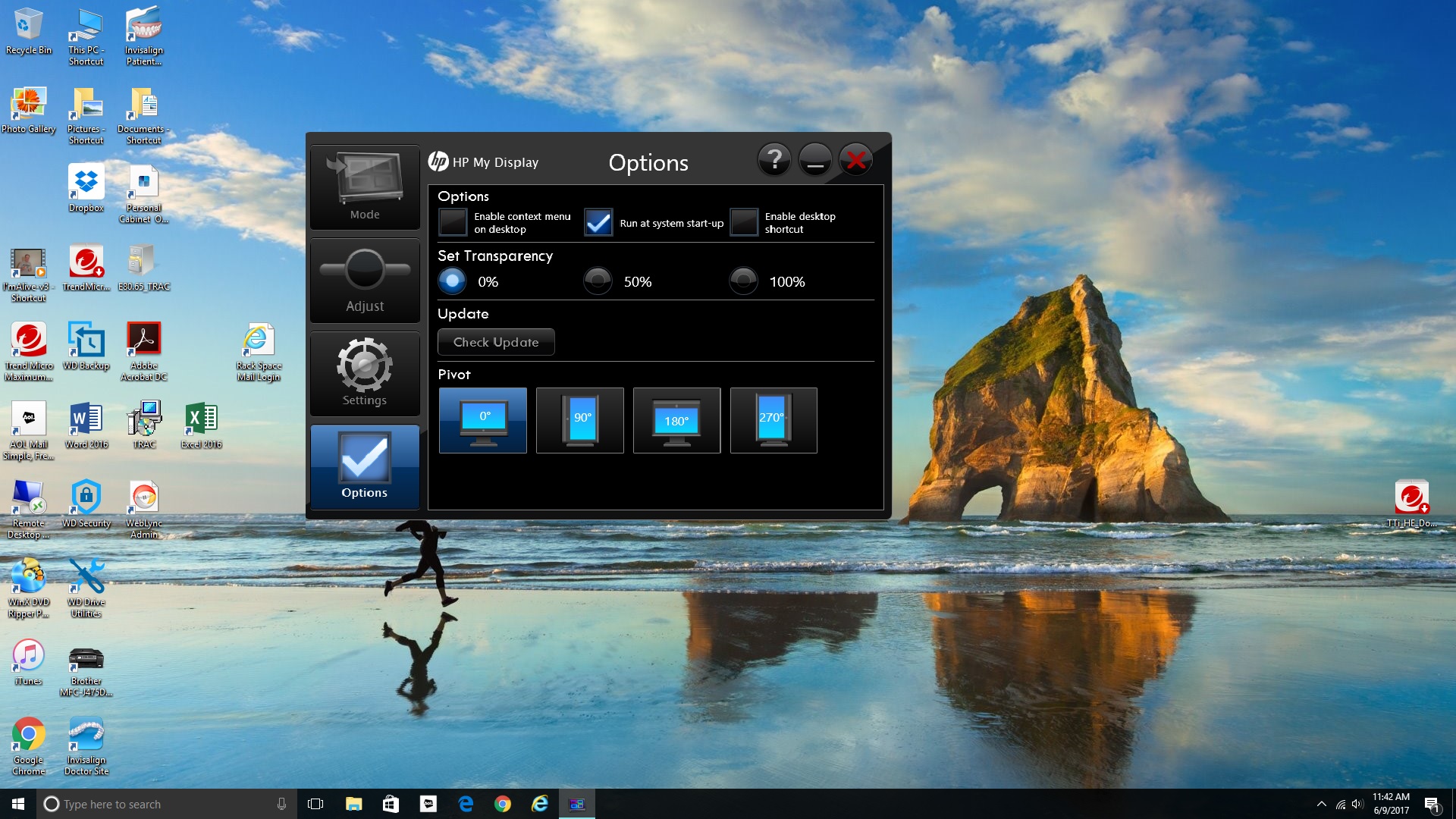Set transparency to 0%
Screen dimensions: 1456x819
click(452, 281)
